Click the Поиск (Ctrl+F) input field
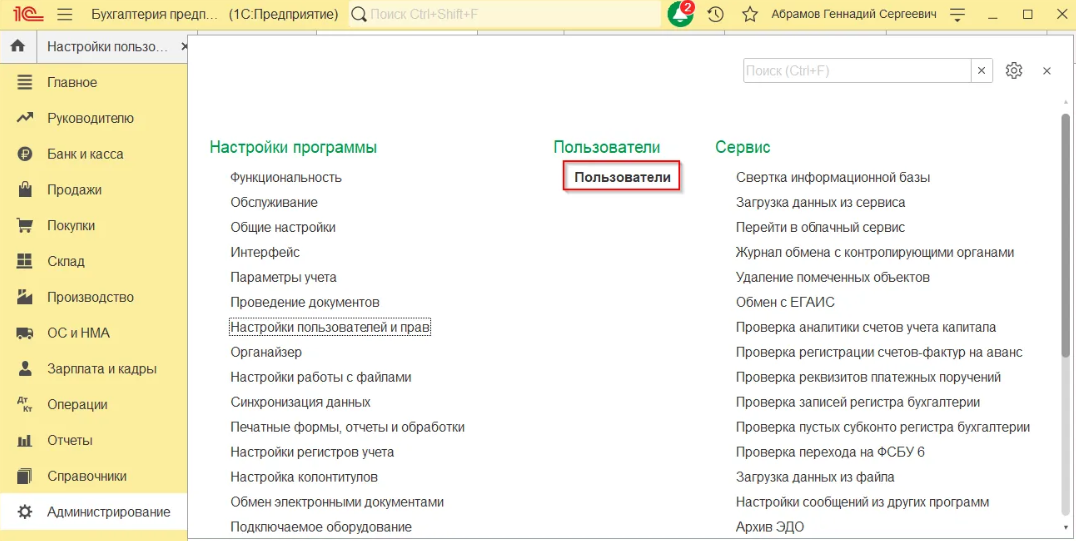The width and height of the screenshot is (1076, 541). pos(856,71)
